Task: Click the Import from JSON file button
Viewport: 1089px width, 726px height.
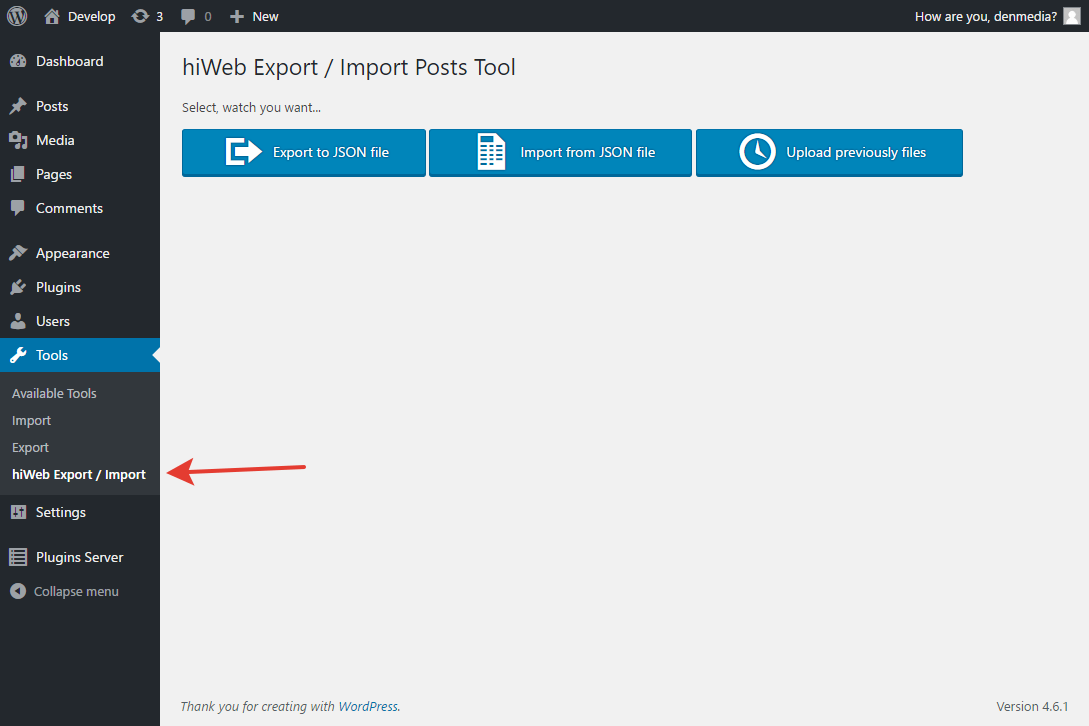Action: (x=560, y=153)
